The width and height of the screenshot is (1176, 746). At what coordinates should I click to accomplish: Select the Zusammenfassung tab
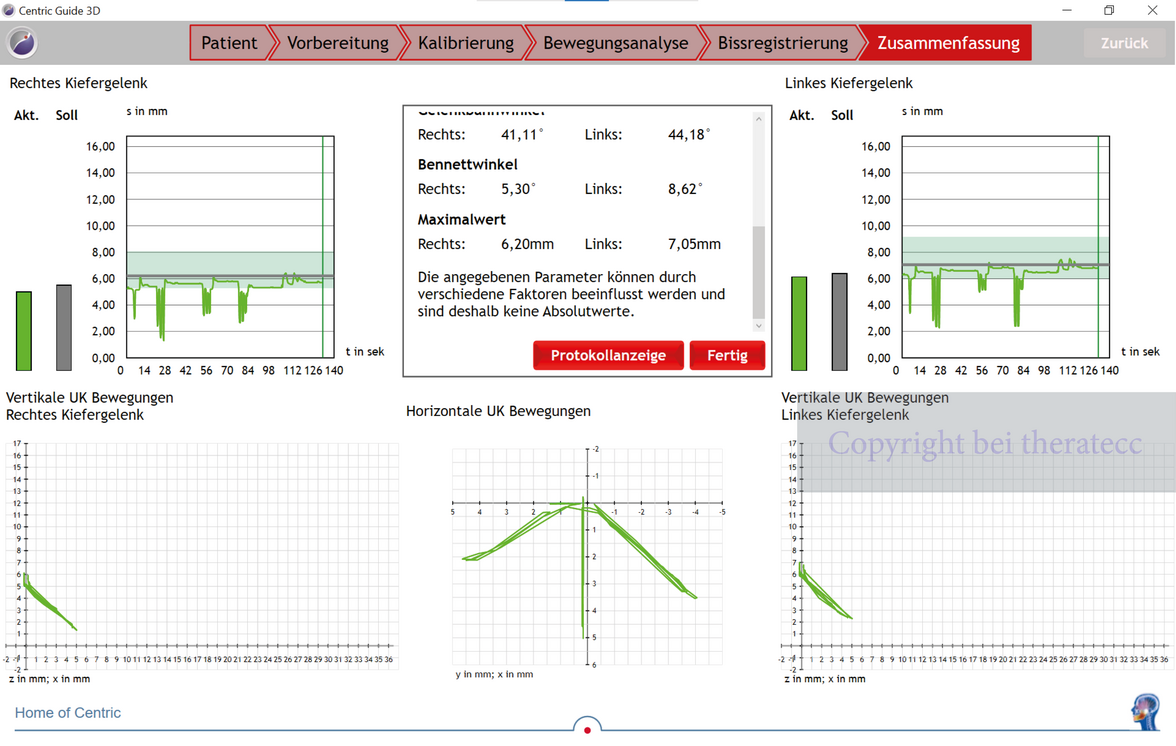tap(948, 43)
